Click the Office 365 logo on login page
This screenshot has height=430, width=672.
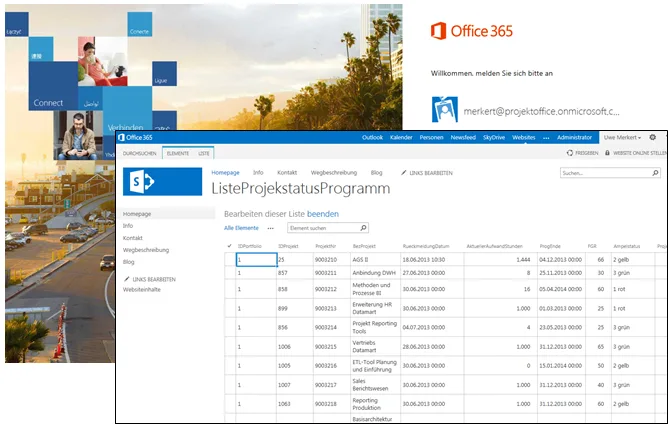(471, 31)
